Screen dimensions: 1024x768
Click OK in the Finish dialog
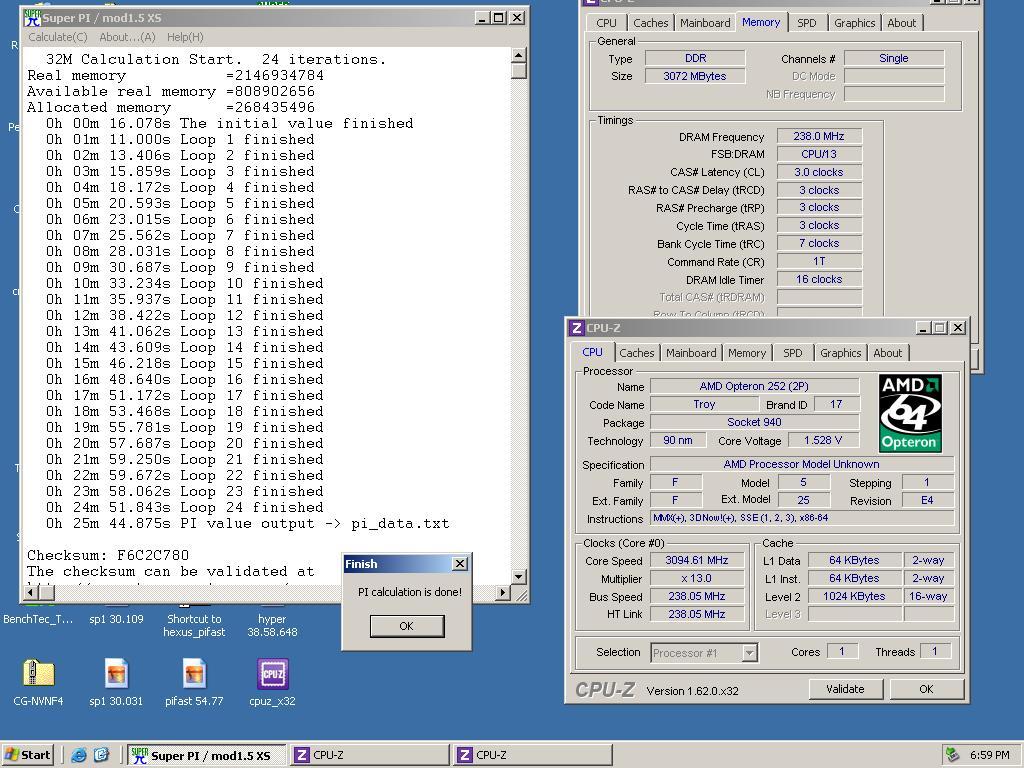(407, 626)
